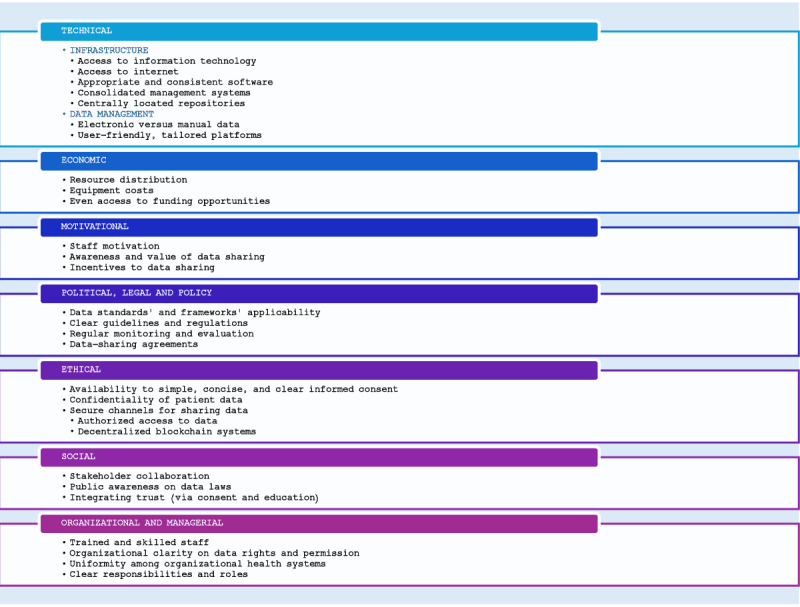The image size is (800, 607).
Task: Click 'Appropriate and consistent software' line
Action: [175, 82]
